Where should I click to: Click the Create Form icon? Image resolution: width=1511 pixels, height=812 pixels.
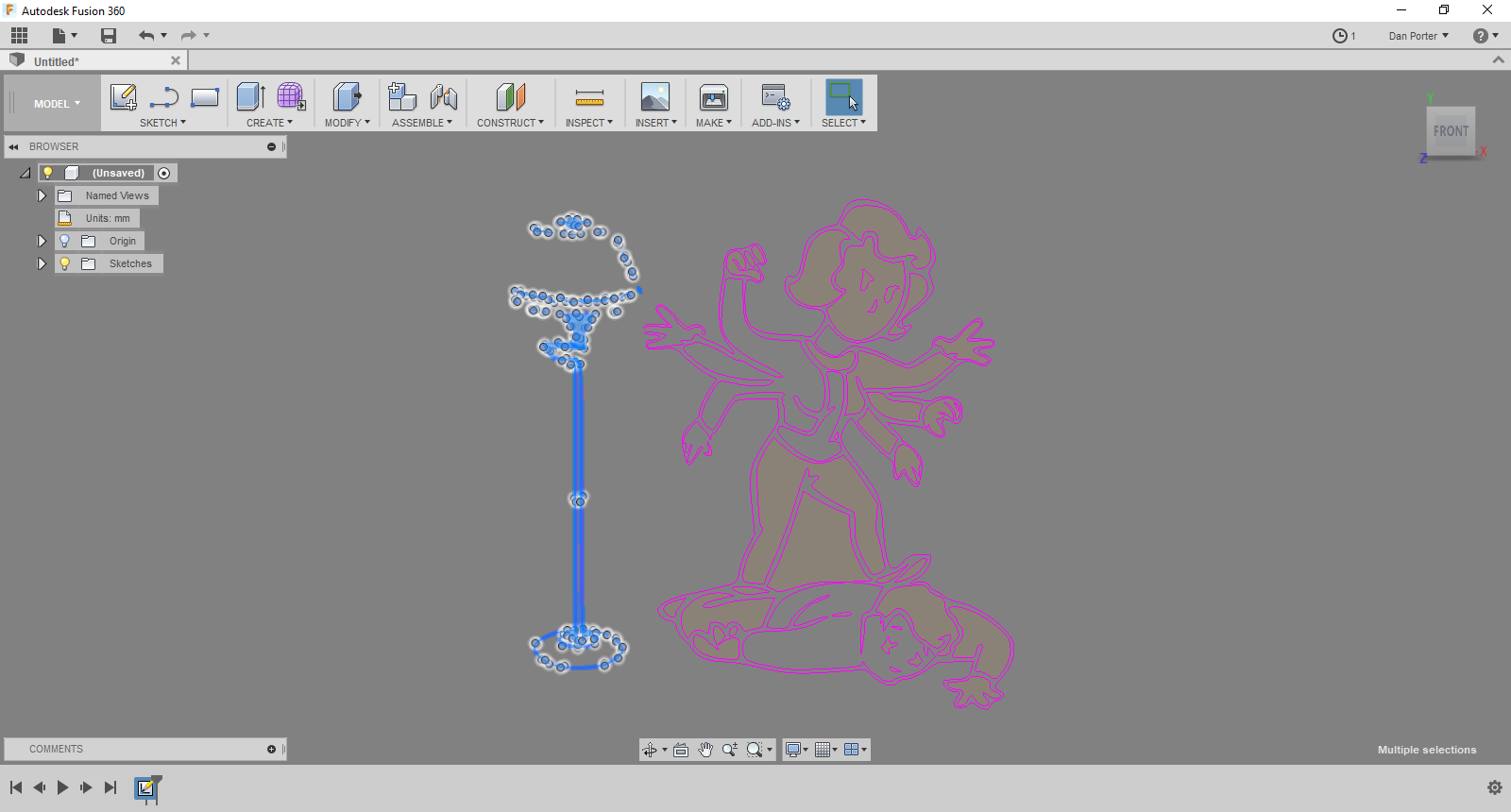tap(291, 96)
